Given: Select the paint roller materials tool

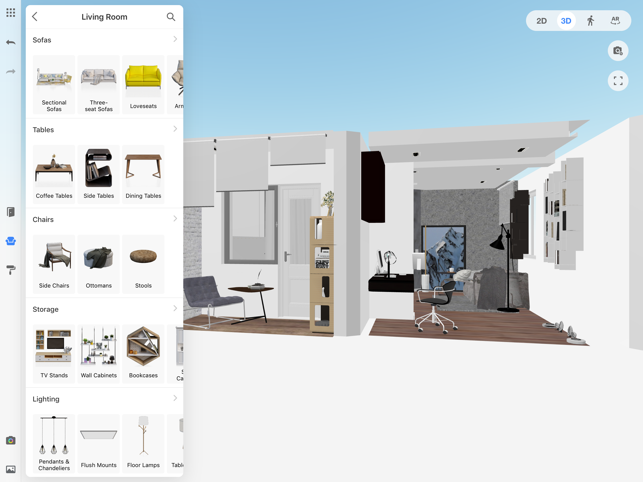Looking at the screenshot, I should coord(11,270).
